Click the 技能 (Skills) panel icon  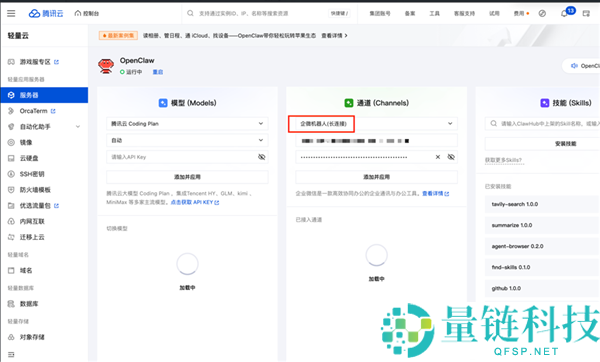pos(545,103)
